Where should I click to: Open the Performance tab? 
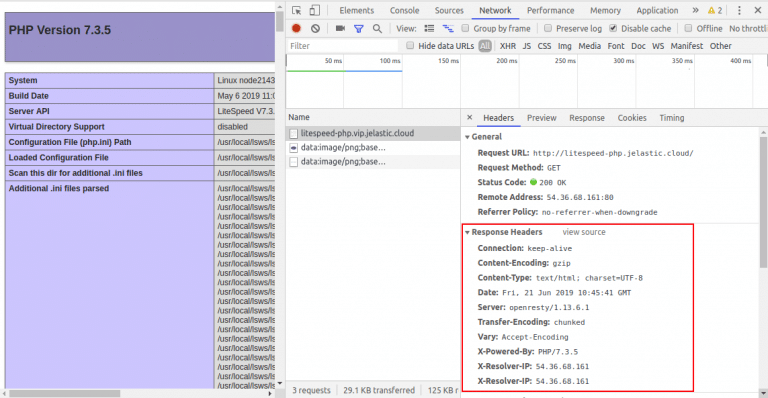click(551, 10)
